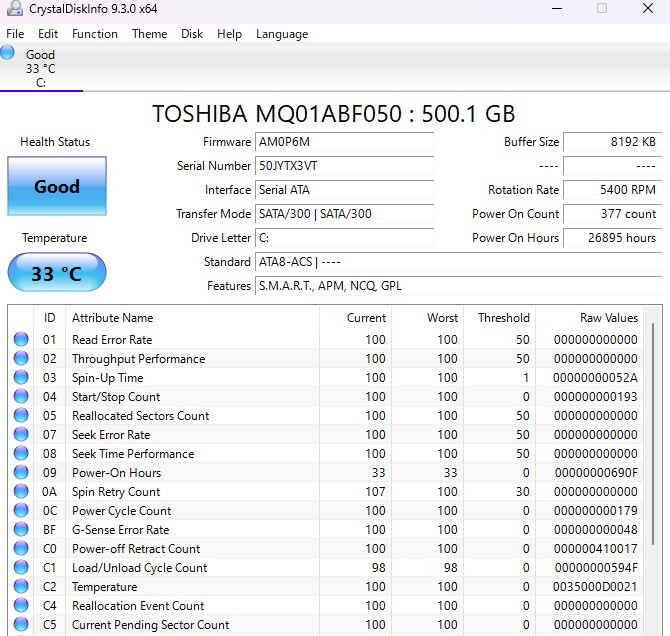
Task: Click the 33 °C temperature button
Action: pyautogui.click(x=57, y=273)
